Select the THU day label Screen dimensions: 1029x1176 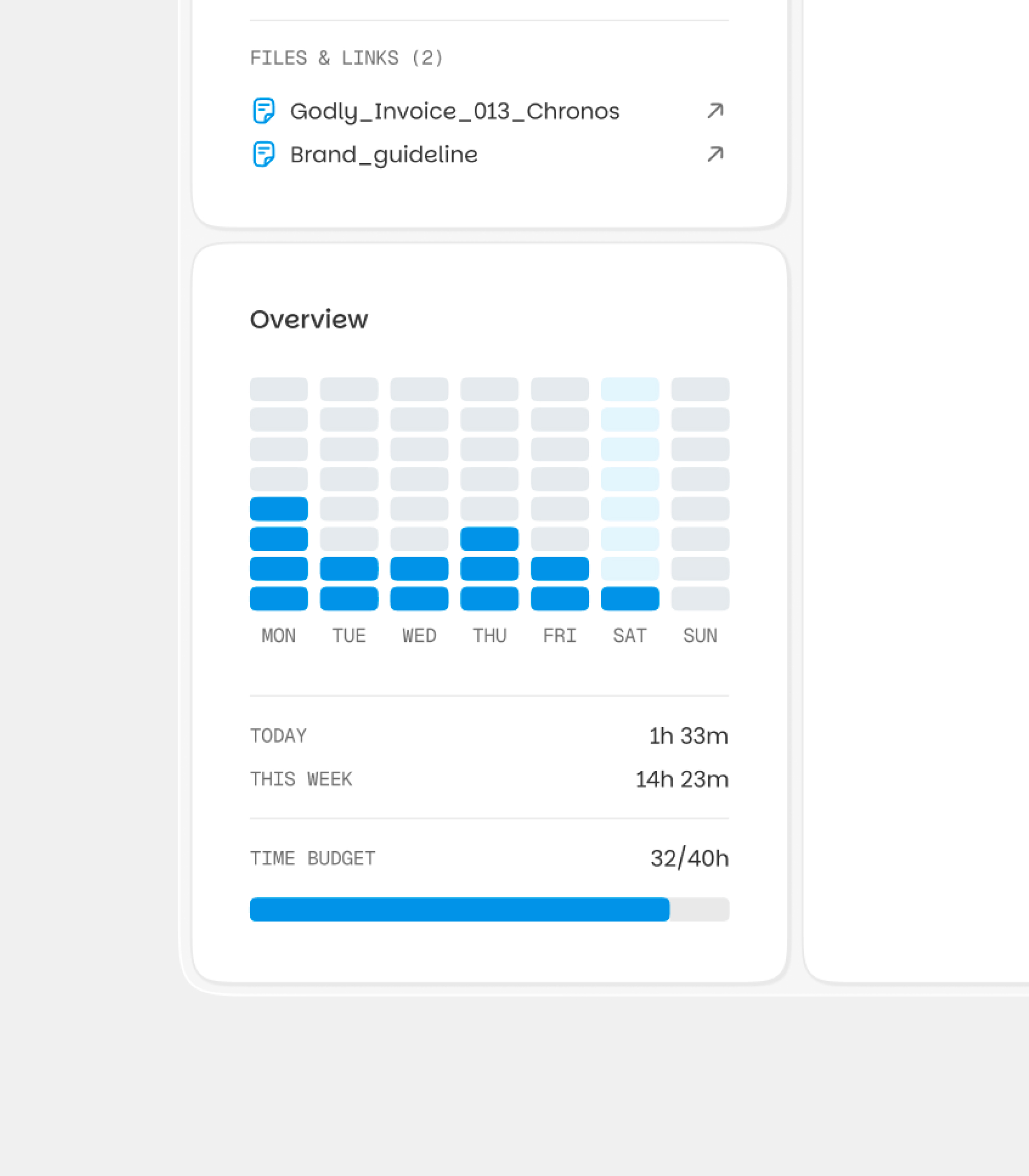(489, 636)
